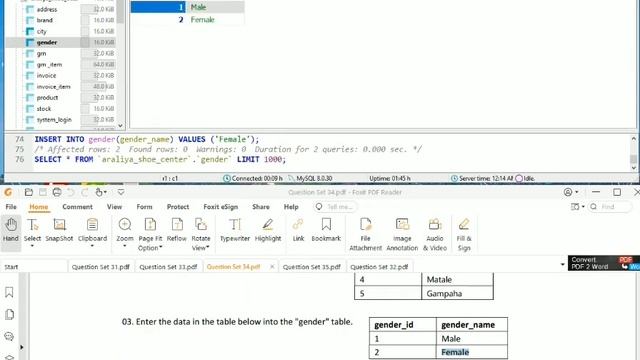This screenshot has width=640, height=360.
Task: Insert Audio & Video
Action: pos(435,234)
